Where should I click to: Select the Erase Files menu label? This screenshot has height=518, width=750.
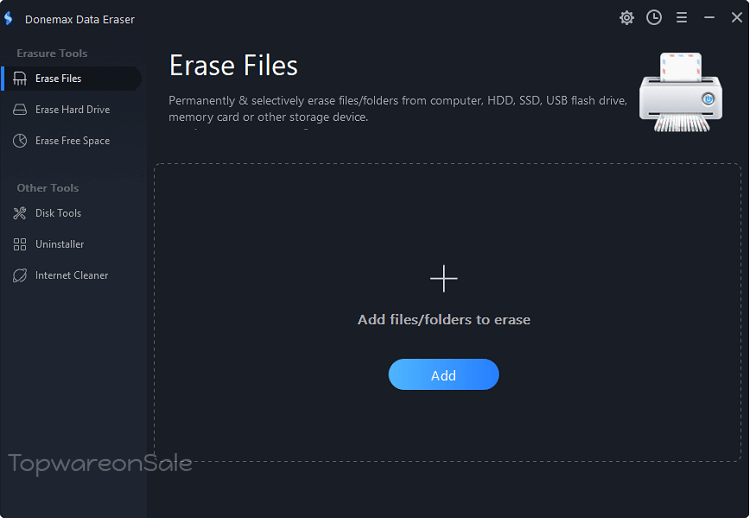point(58,78)
